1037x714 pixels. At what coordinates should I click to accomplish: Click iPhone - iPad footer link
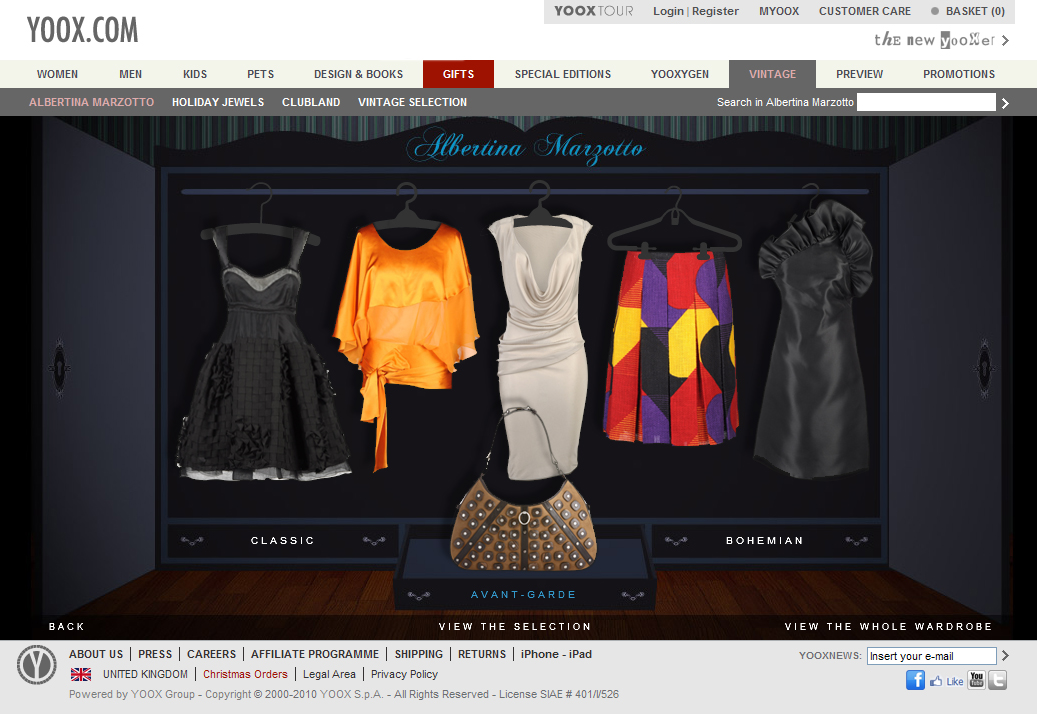coord(556,654)
